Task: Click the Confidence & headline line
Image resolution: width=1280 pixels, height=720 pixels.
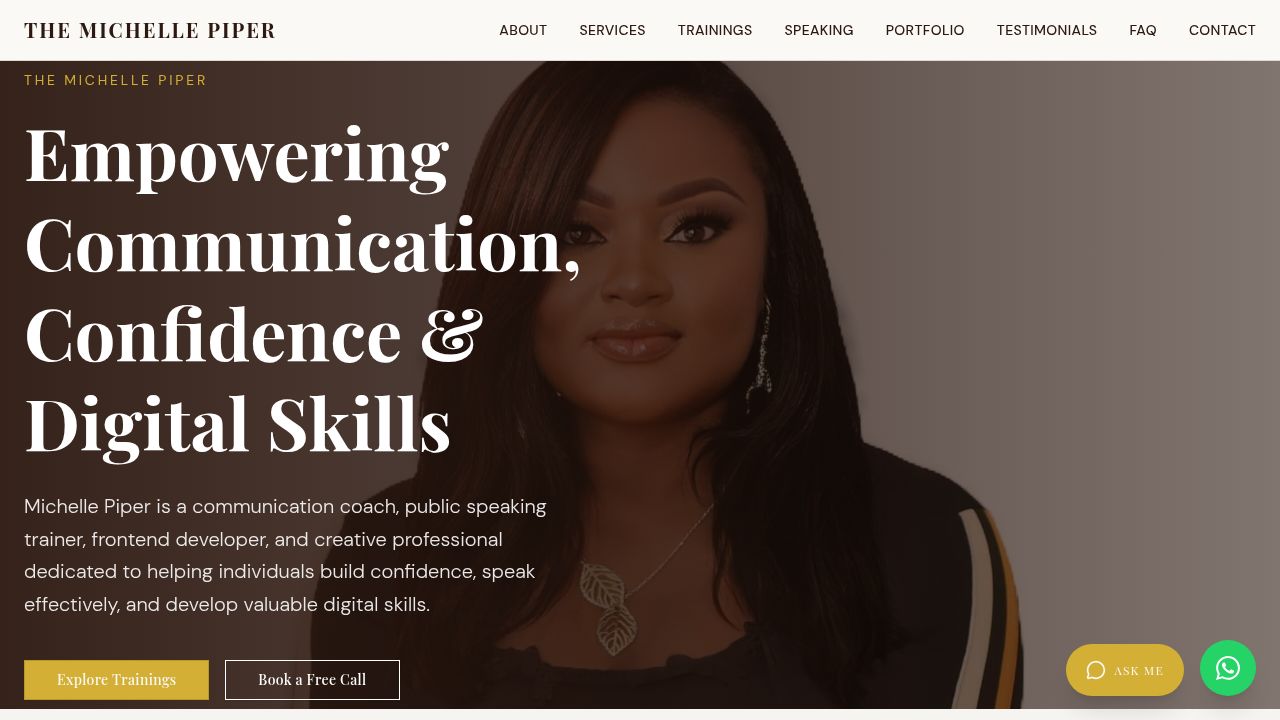Action: tap(254, 333)
